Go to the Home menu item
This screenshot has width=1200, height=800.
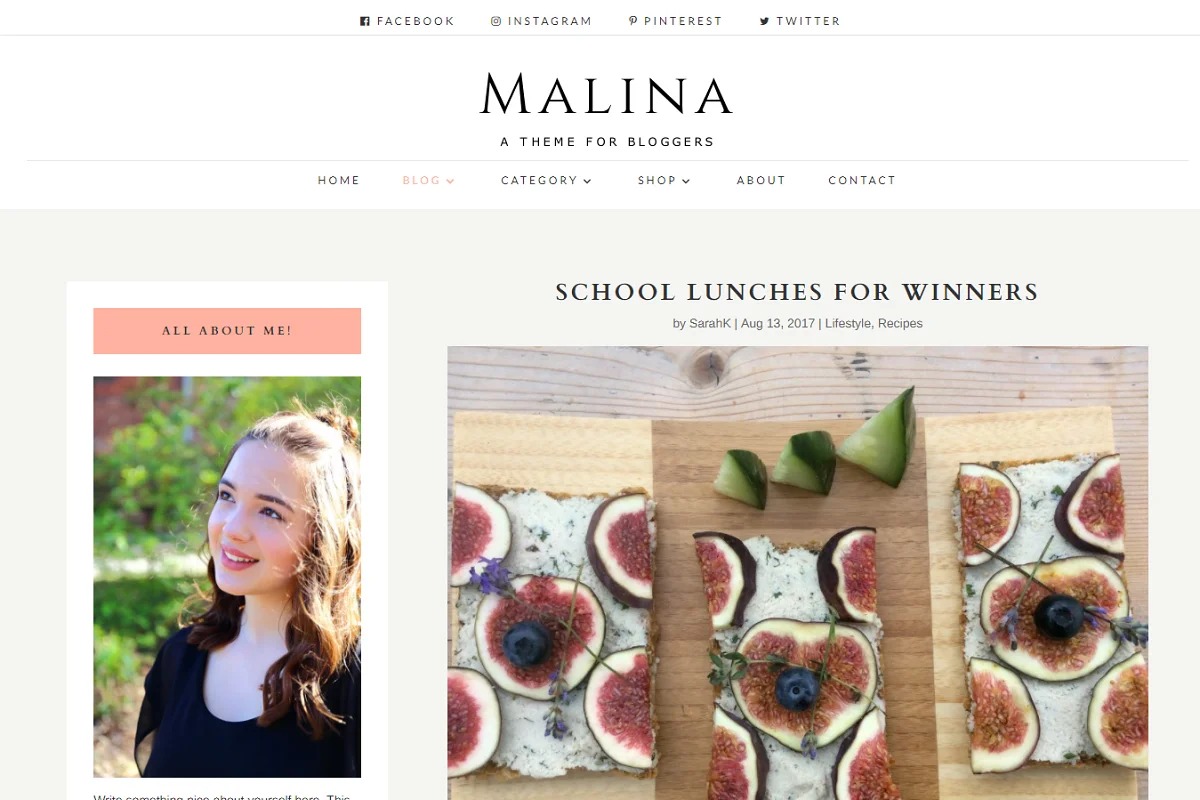339,181
